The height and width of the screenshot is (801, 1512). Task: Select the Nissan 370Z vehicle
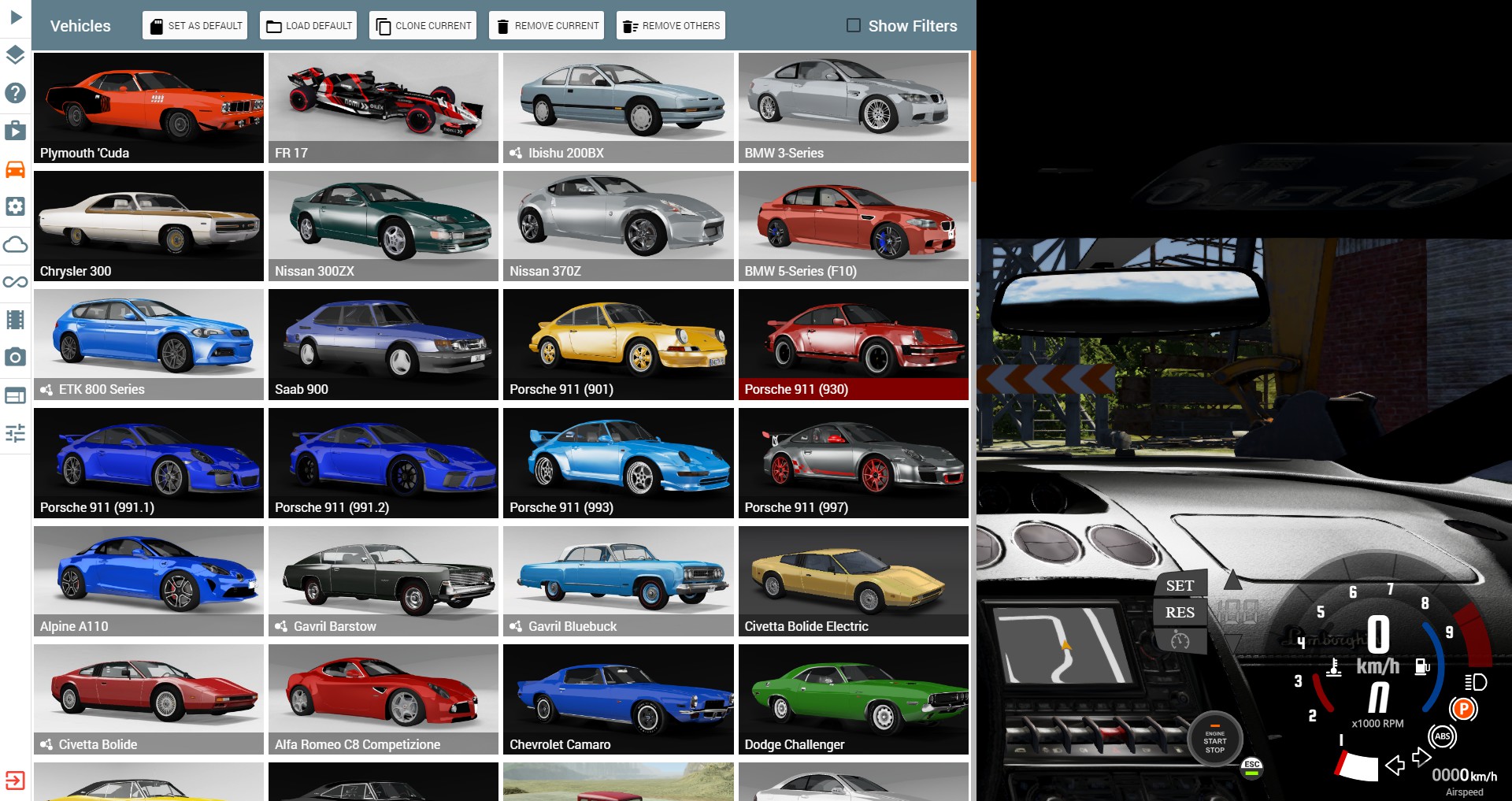[618, 226]
